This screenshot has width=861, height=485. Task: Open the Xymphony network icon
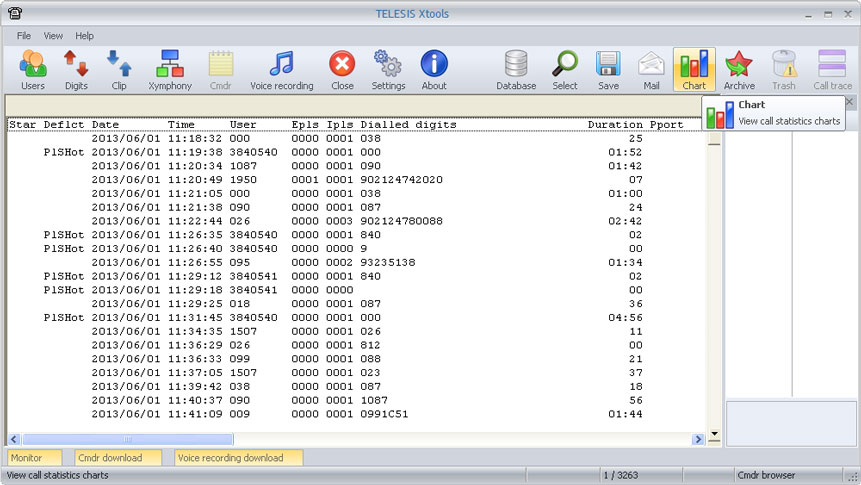tap(170, 65)
